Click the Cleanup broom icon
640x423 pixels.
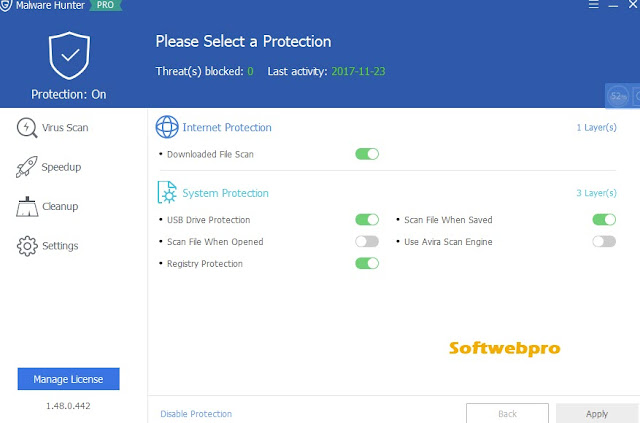(27, 206)
